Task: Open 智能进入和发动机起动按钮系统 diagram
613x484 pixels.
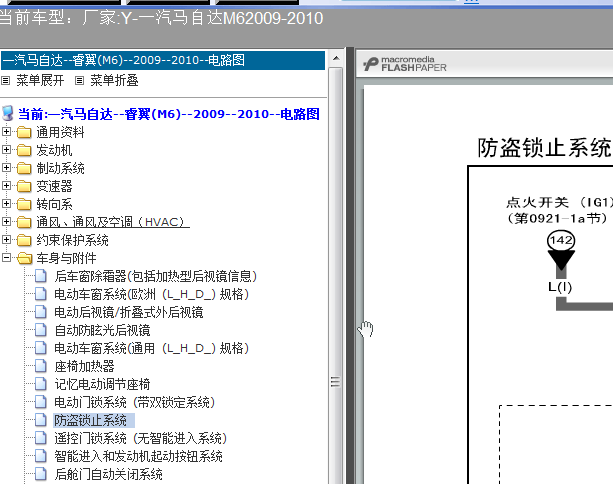Action: (138, 456)
